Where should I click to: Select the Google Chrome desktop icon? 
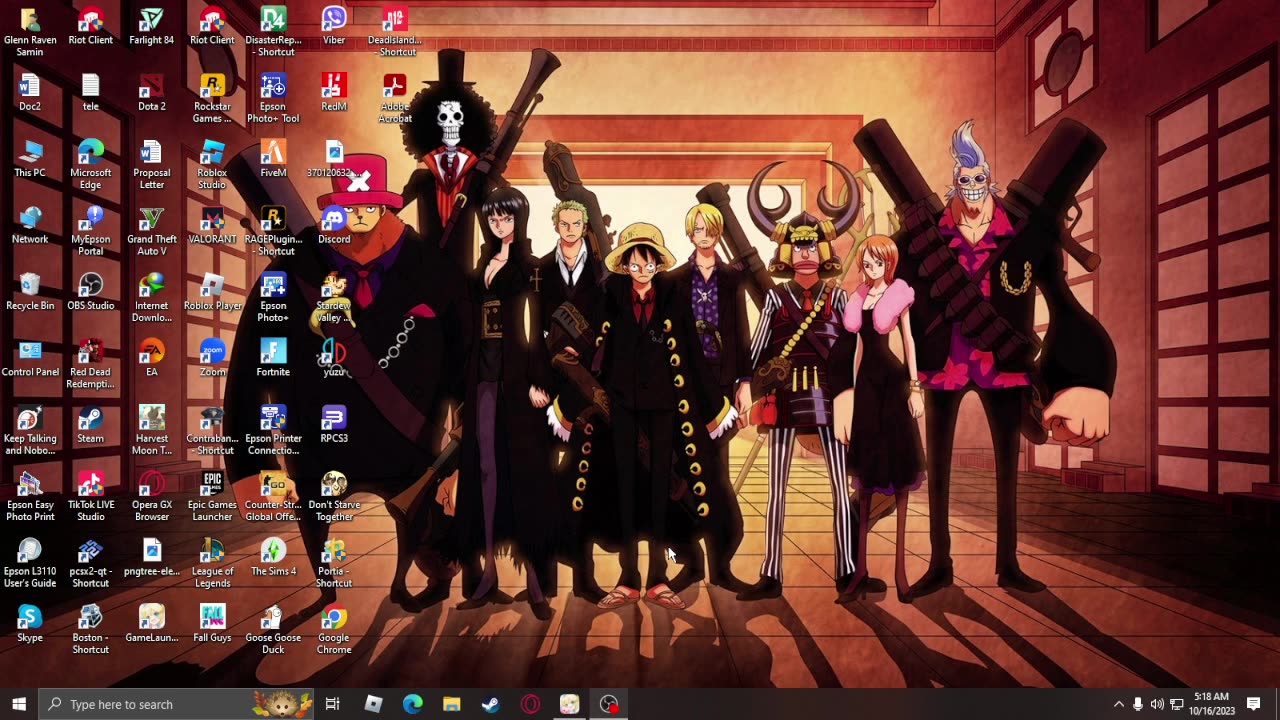pos(334,629)
